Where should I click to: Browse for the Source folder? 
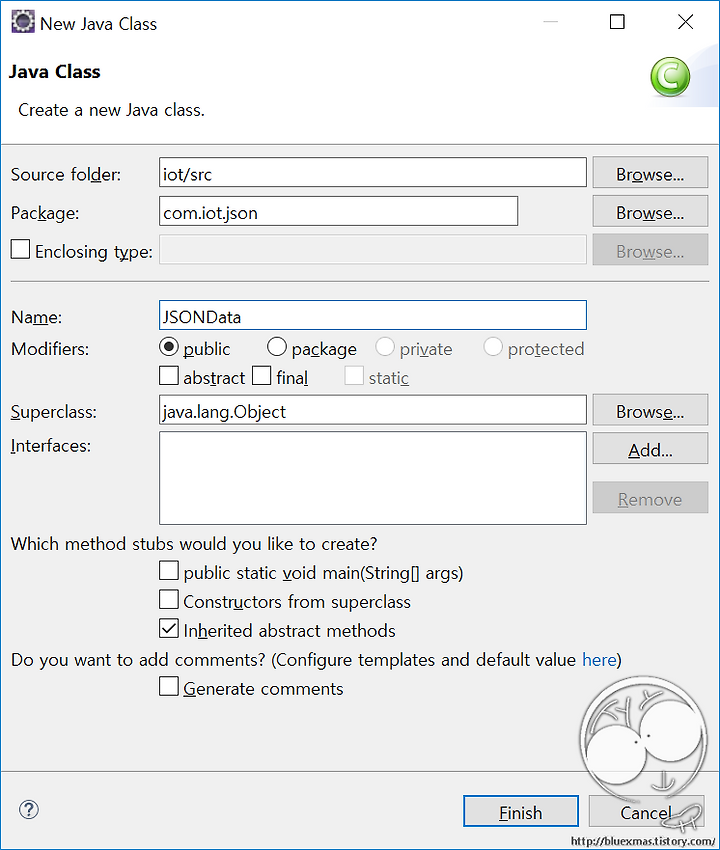click(650, 172)
